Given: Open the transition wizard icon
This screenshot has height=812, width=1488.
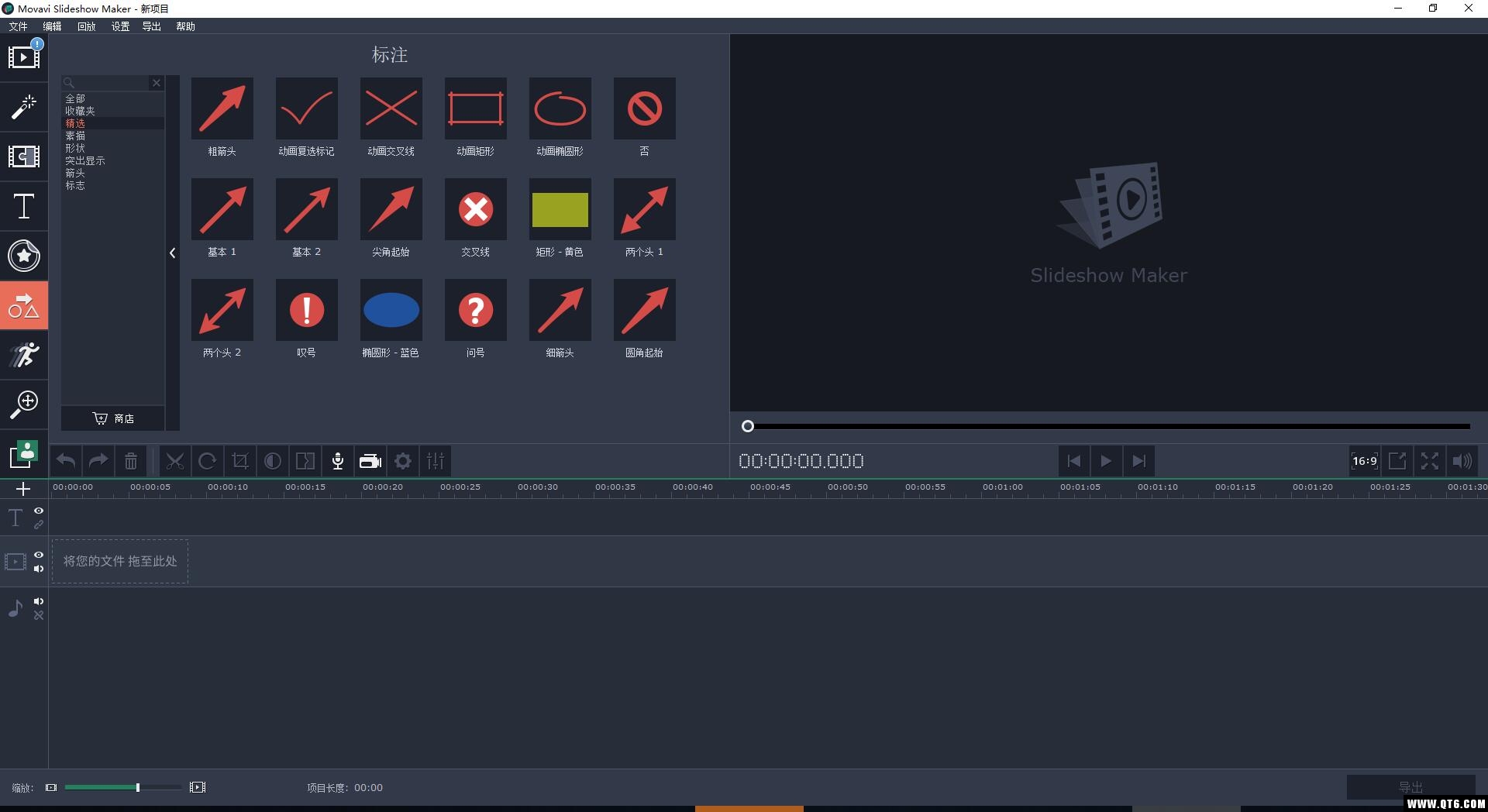Looking at the screenshot, I should point(305,461).
